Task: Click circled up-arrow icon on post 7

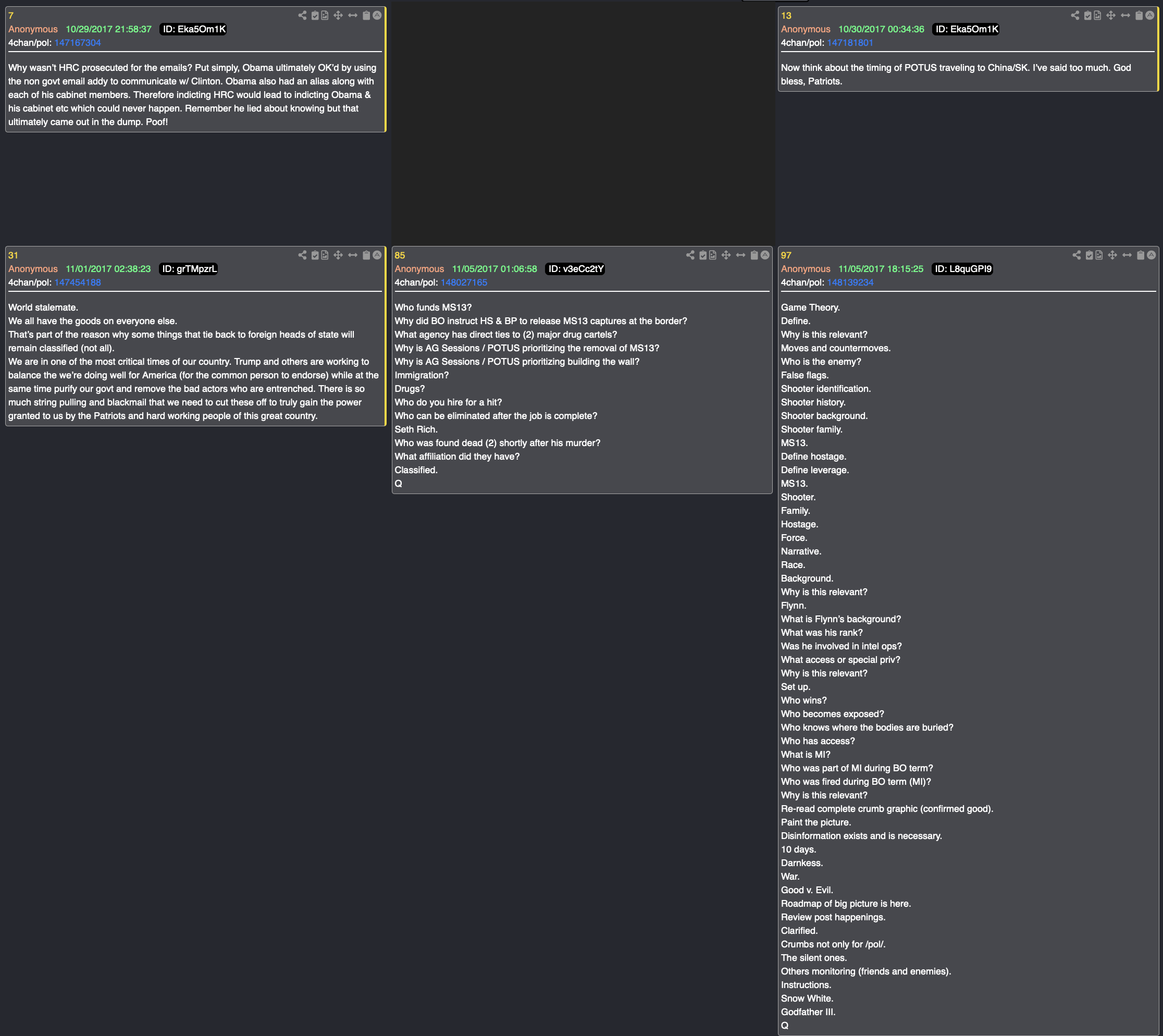Action: 377,15
